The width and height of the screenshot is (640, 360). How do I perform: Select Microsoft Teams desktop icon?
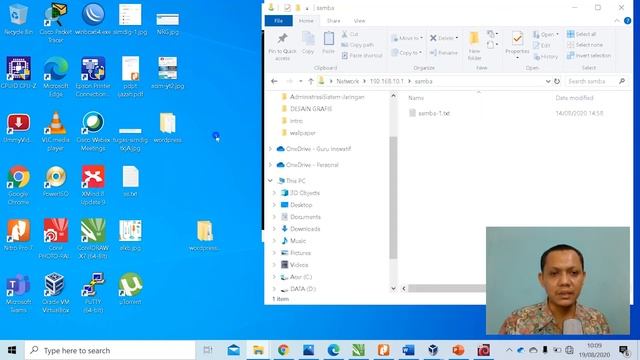coord(18,292)
